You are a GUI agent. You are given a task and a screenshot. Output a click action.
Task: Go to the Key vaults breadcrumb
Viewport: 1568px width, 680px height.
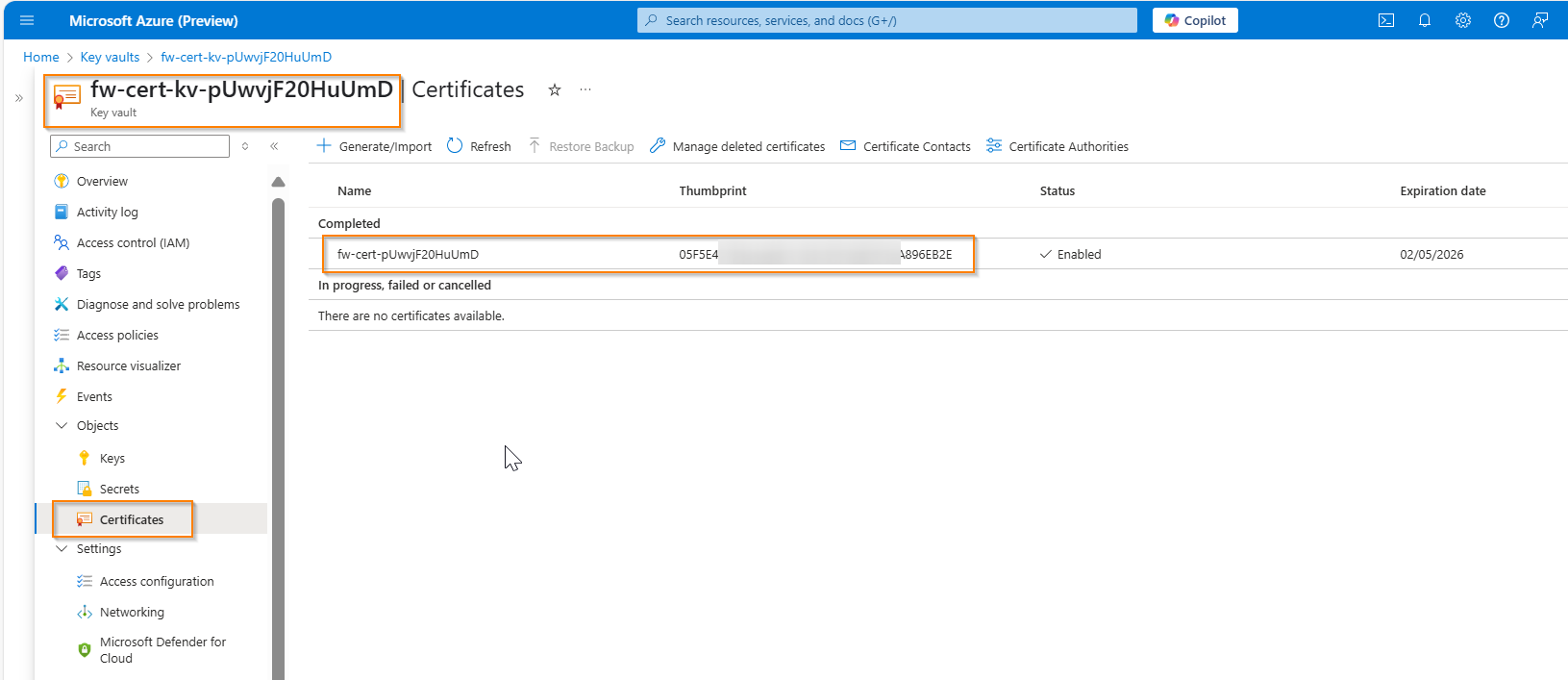click(110, 57)
